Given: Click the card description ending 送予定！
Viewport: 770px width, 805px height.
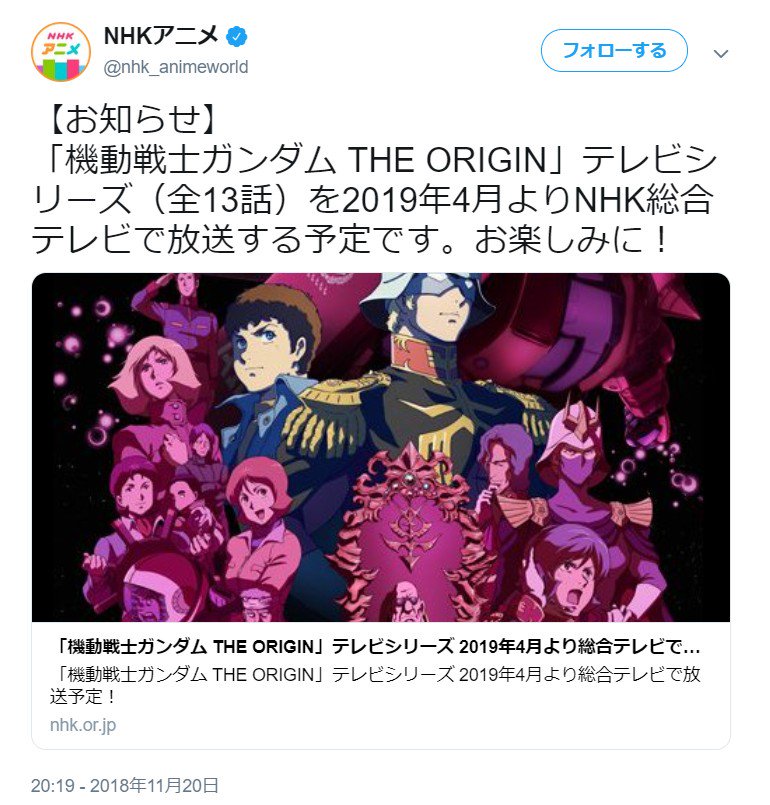Looking at the screenshot, I should tap(375, 685).
